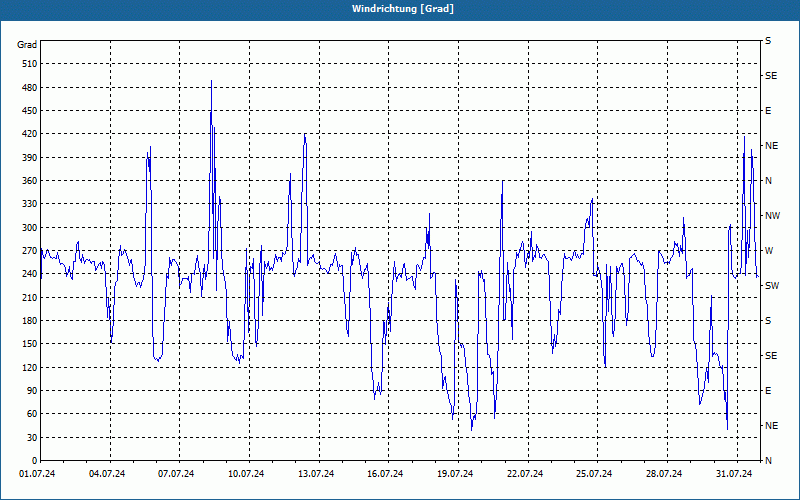
Task: Click the 'N' compass label level with 360
Action: 768,181
